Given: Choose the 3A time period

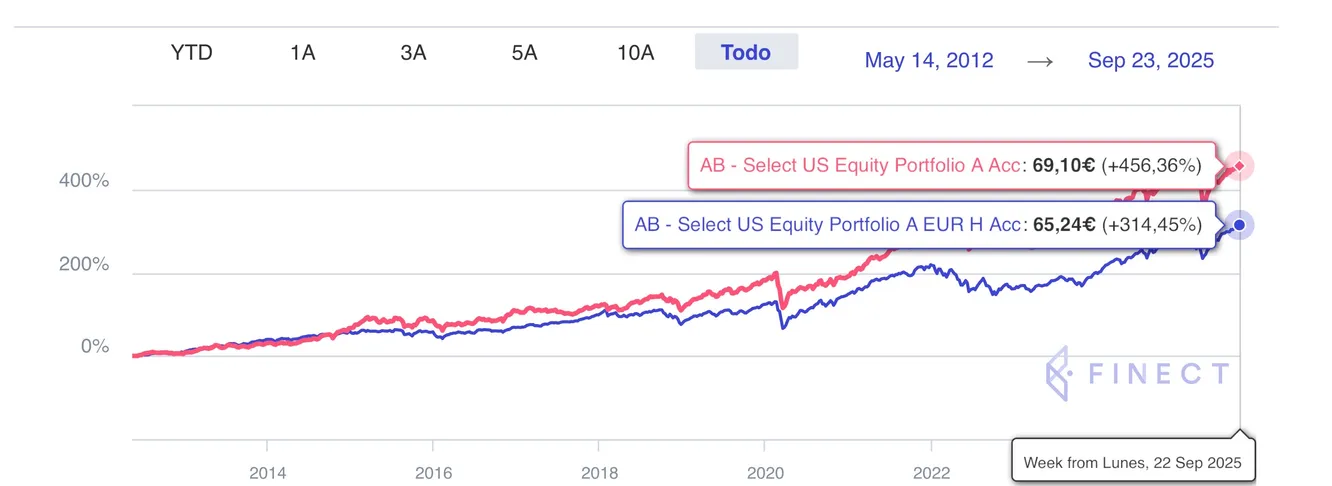Looking at the screenshot, I should 413,53.
